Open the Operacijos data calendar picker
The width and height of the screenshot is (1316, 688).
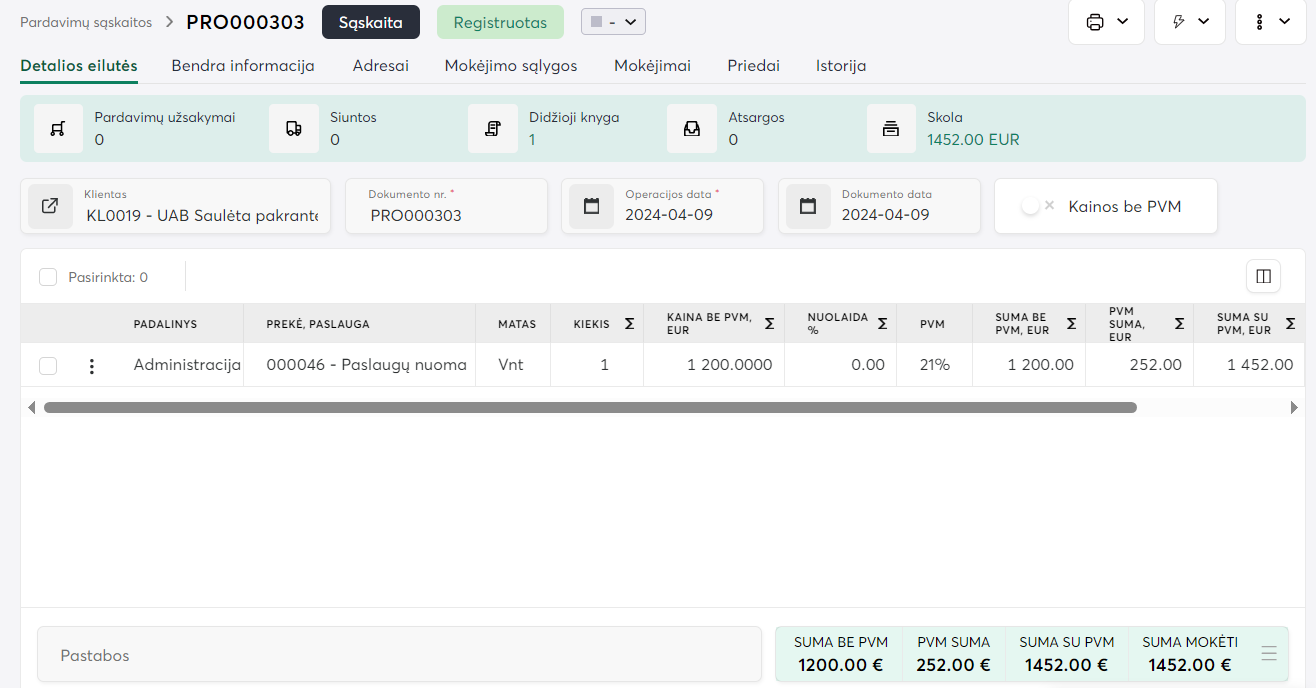point(591,206)
